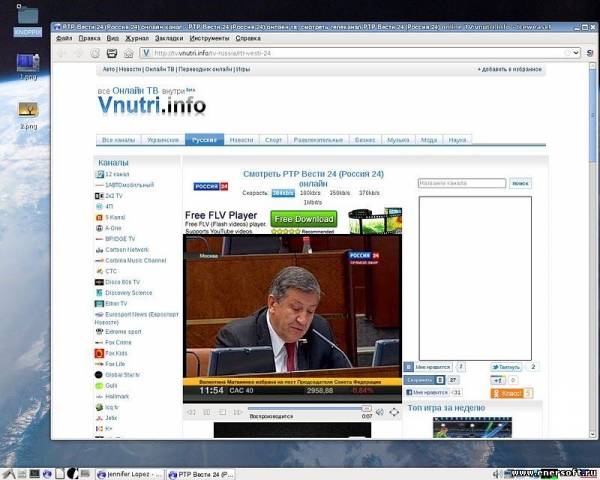Open the Вид menu
The width and height of the screenshot is (600, 480).
[x=112, y=38]
